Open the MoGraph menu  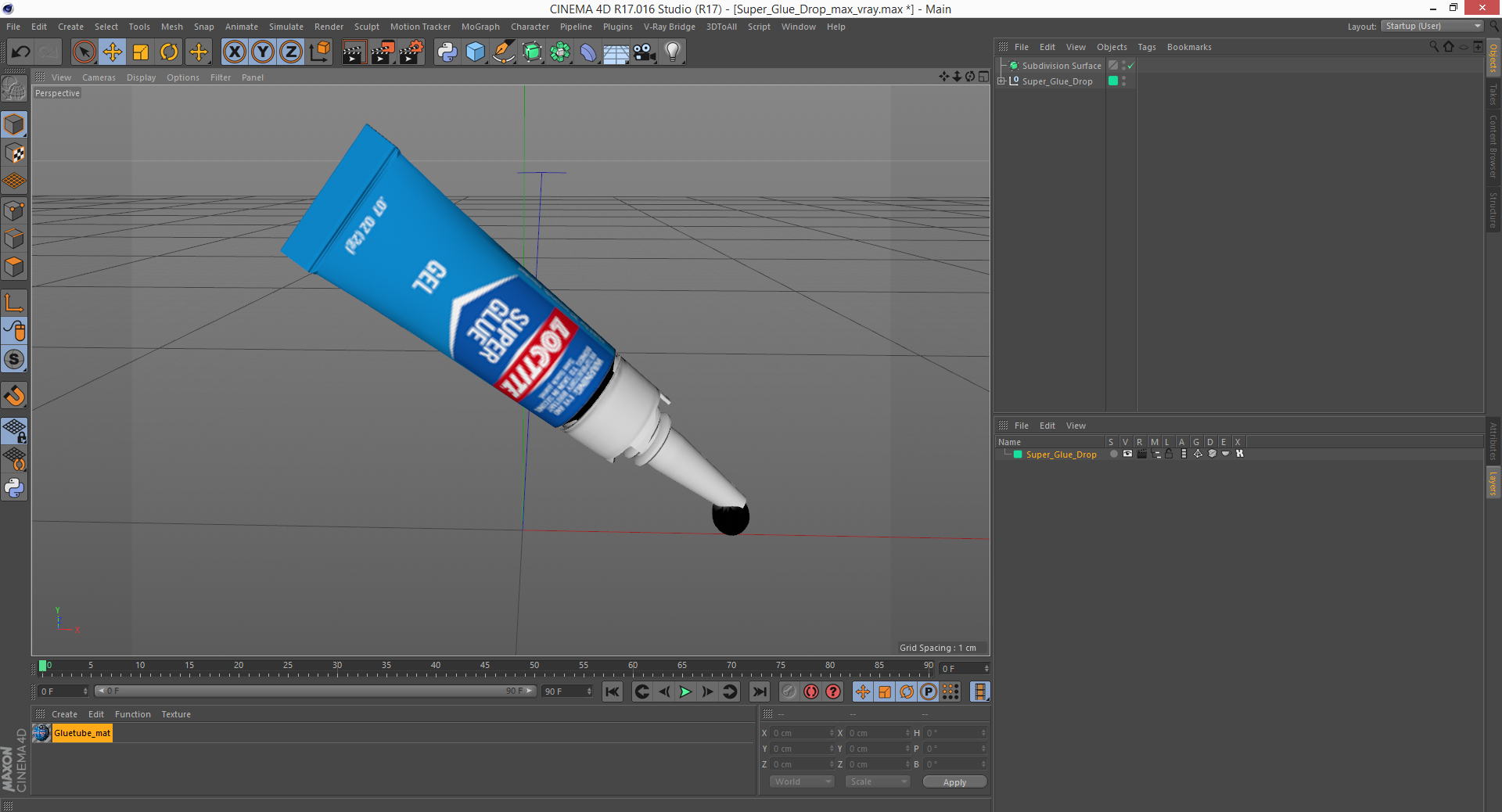click(480, 27)
